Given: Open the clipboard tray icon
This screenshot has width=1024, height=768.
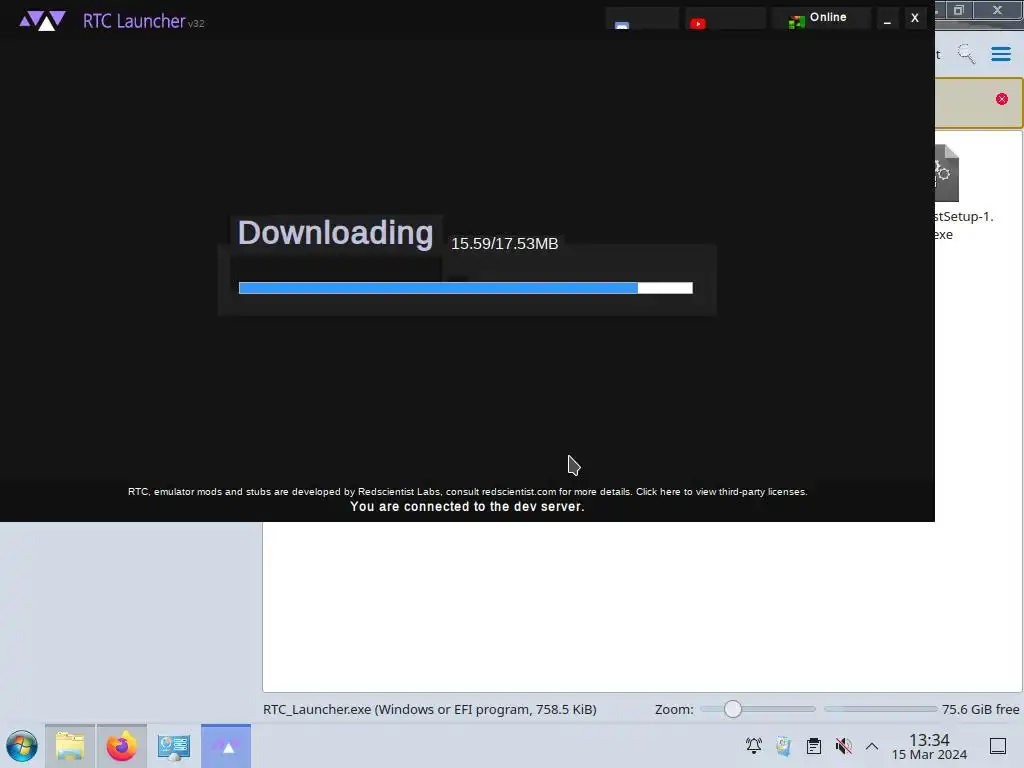Looking at the screenshot, I should pyautogui.click(x=814, y=746).
